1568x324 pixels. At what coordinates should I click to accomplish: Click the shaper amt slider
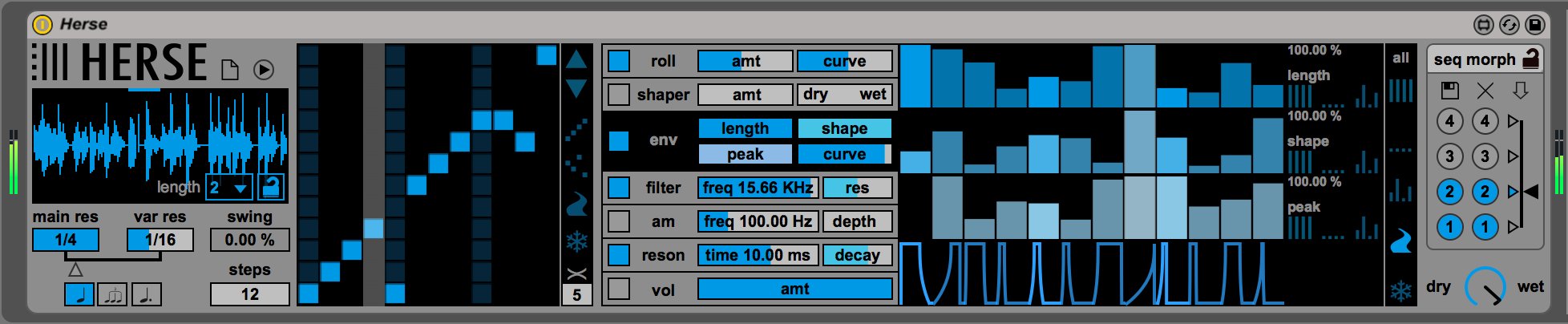[746, 95]
